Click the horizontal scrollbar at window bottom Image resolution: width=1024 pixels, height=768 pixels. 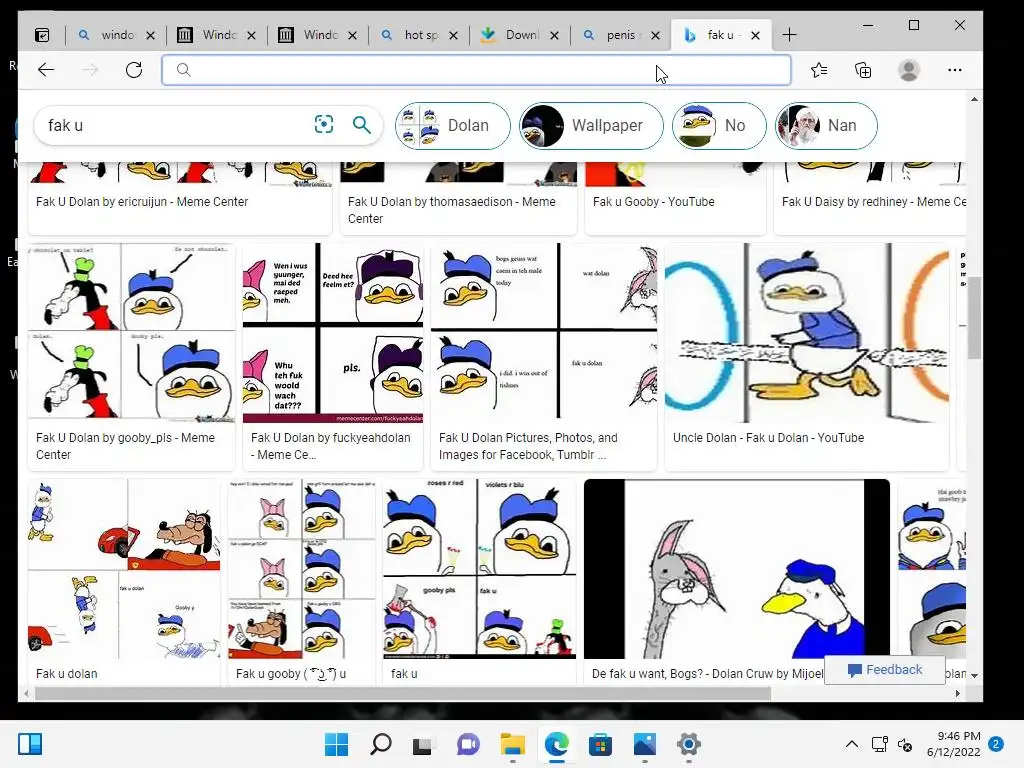pyautogui.click(x=403, y=694)
